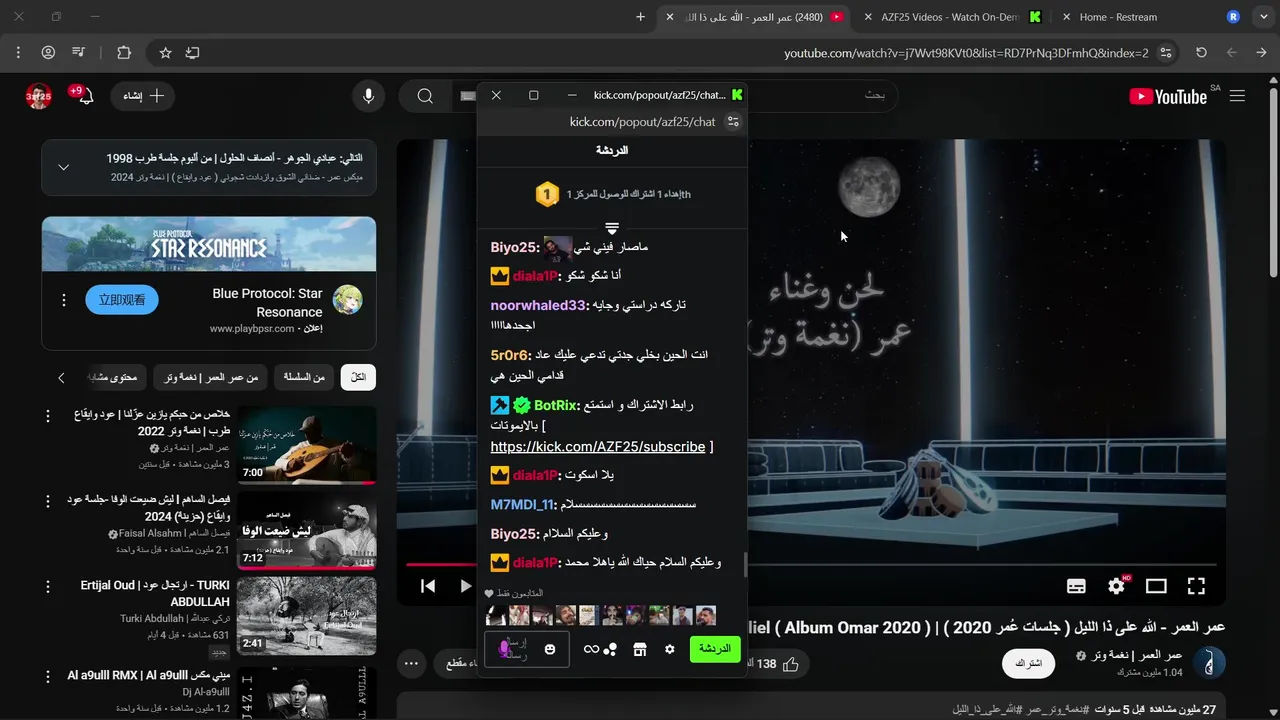Open more actions three-dot button under video
This screenshot has width=1280, height=720.
(411, 663)
